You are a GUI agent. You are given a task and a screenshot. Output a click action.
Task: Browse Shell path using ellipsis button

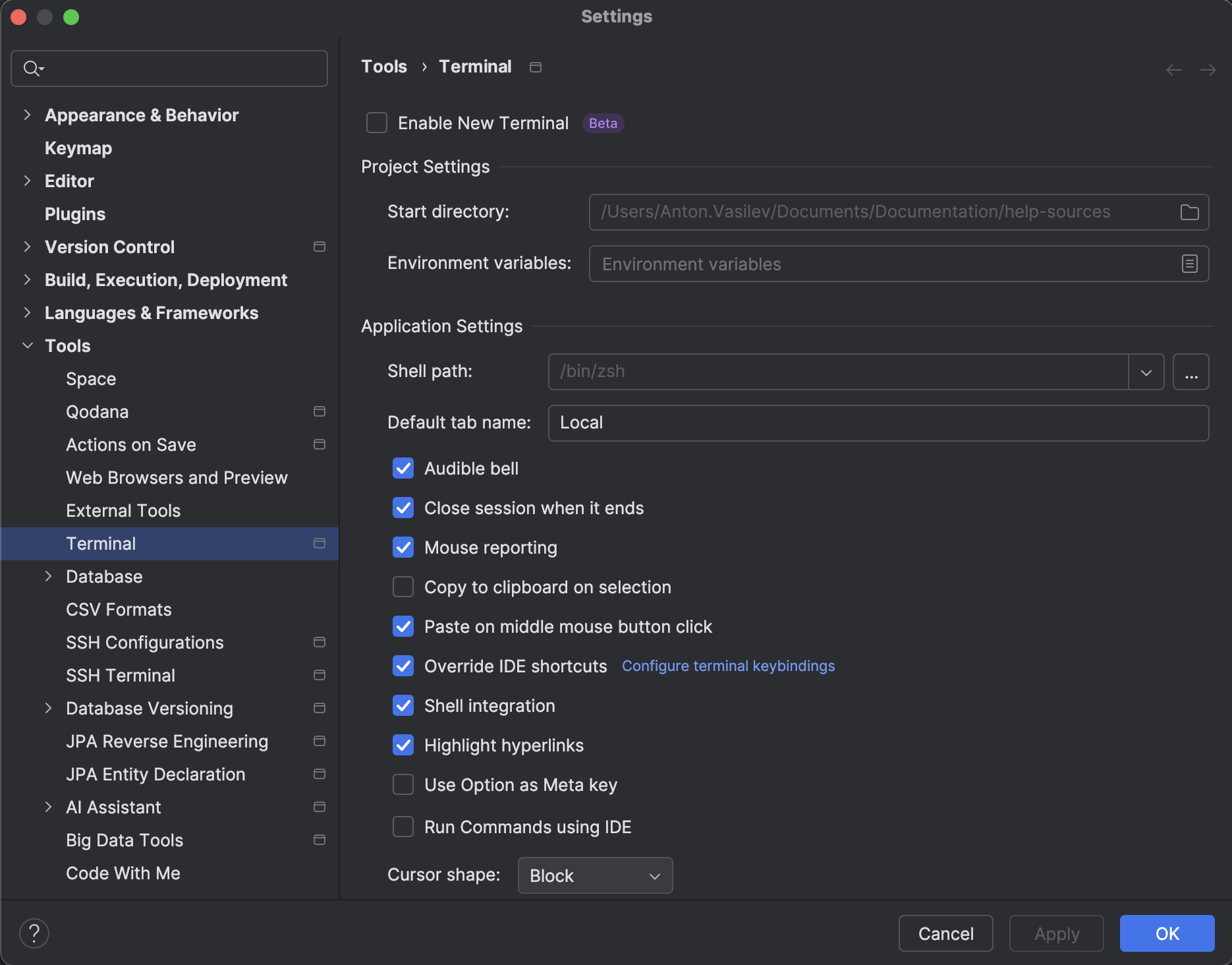[1191, 372]
